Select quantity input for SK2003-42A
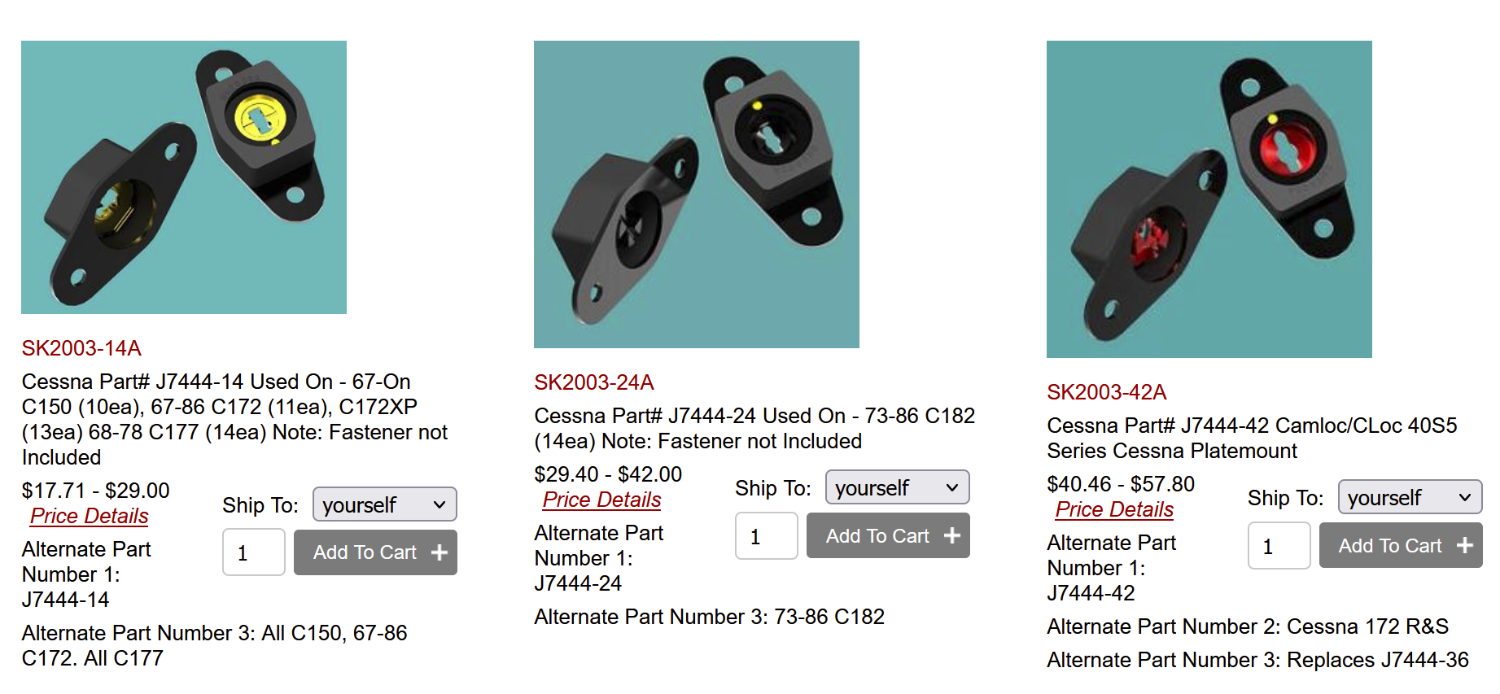This screenshot has height=694, width=1500. pyautogui.click(x=1278, y=546)
